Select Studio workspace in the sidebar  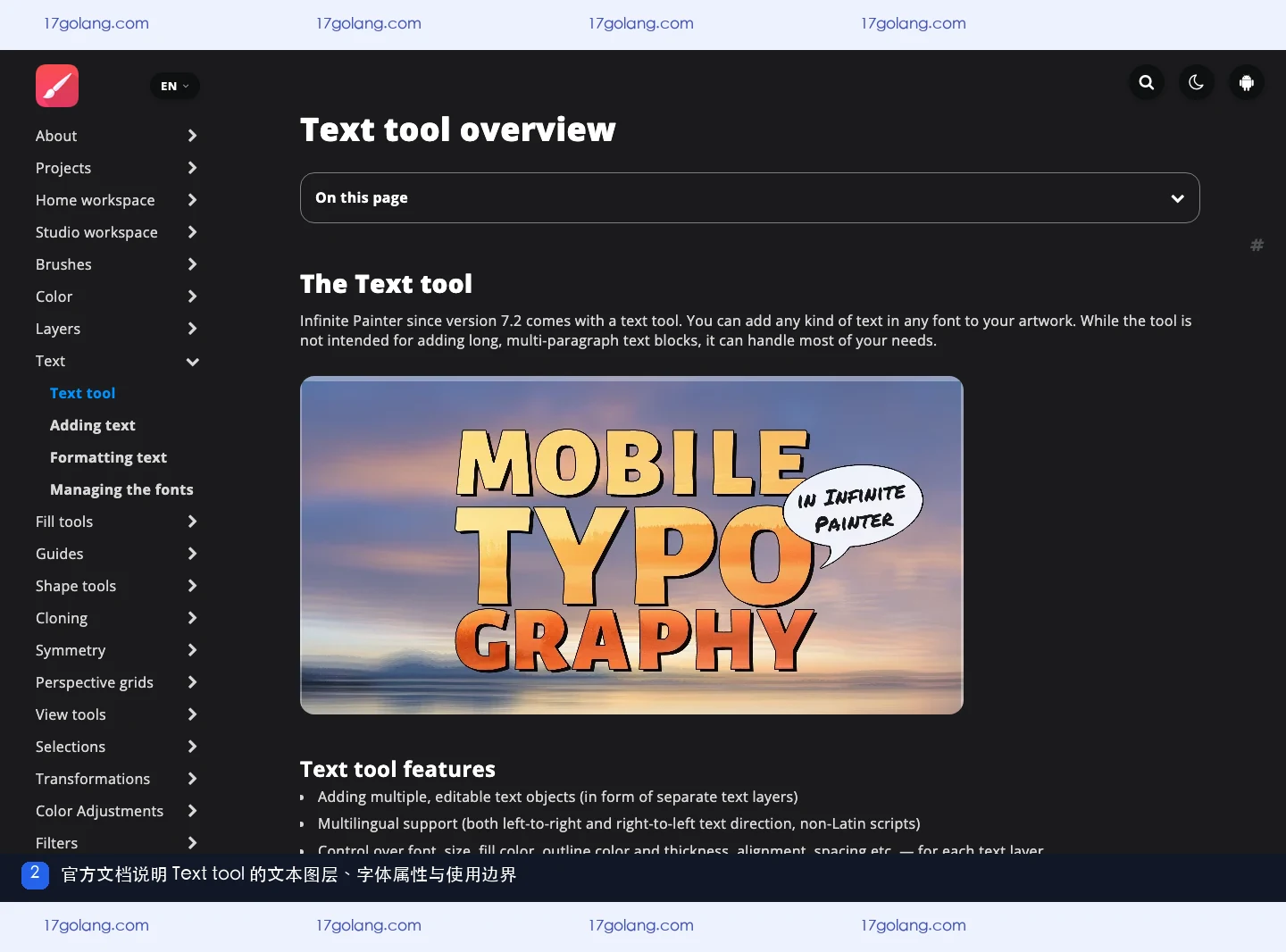[96, 232]
